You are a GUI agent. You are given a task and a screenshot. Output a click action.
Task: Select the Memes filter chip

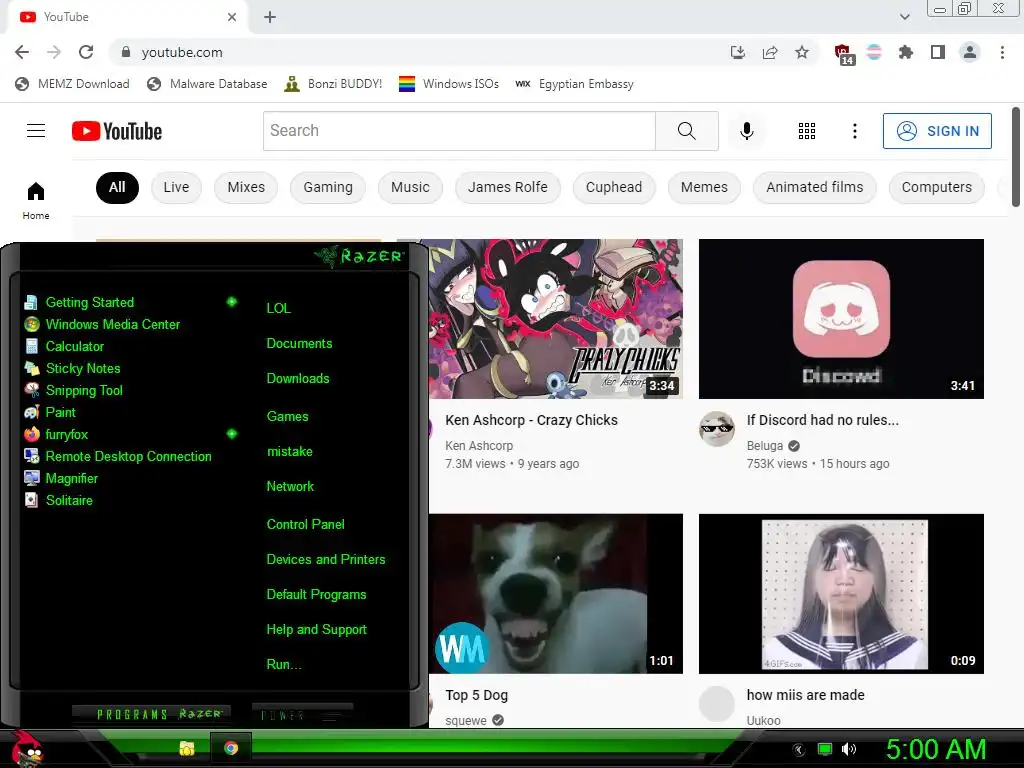coord(704,187)
